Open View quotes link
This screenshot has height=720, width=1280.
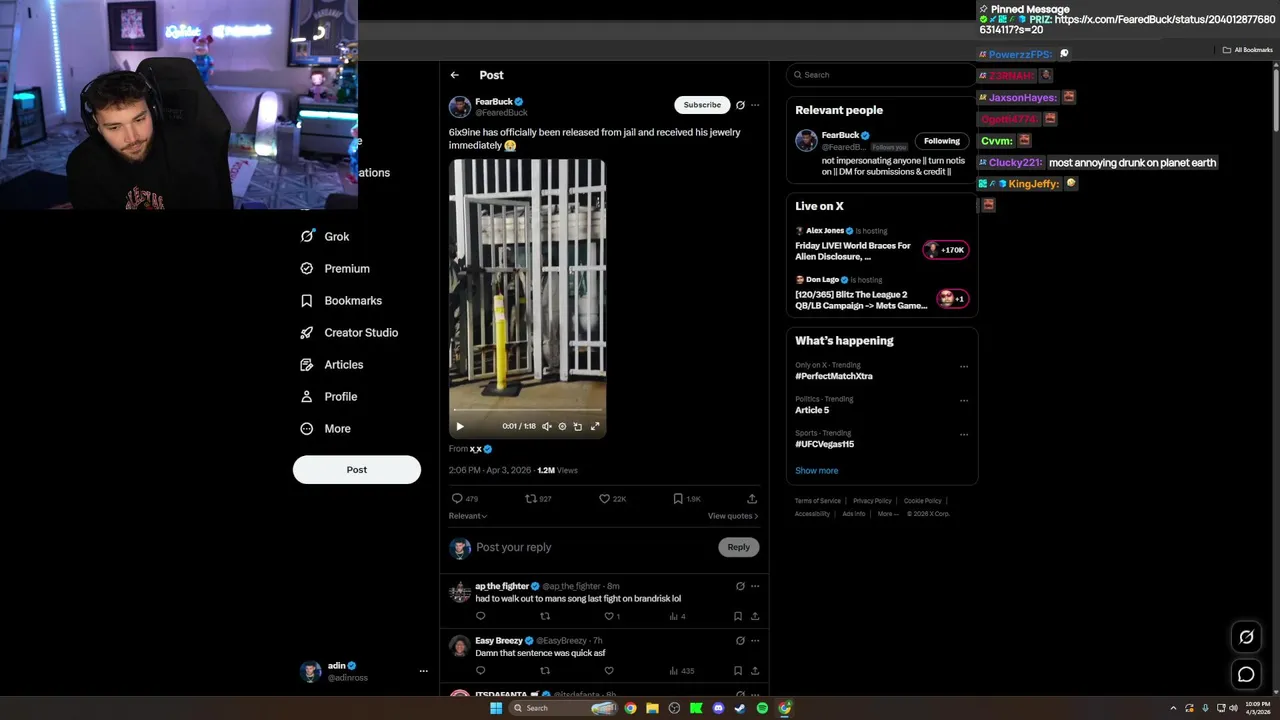(x=733, y=516)
